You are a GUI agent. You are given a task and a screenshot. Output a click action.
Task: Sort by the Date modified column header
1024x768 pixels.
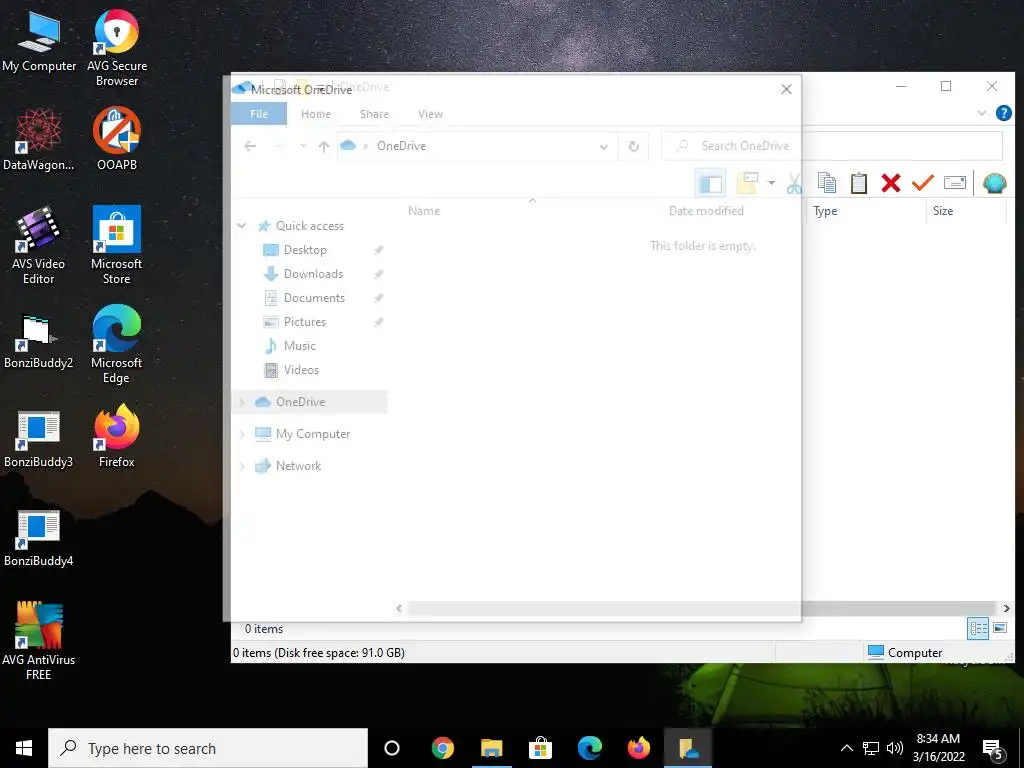[706, 211]
